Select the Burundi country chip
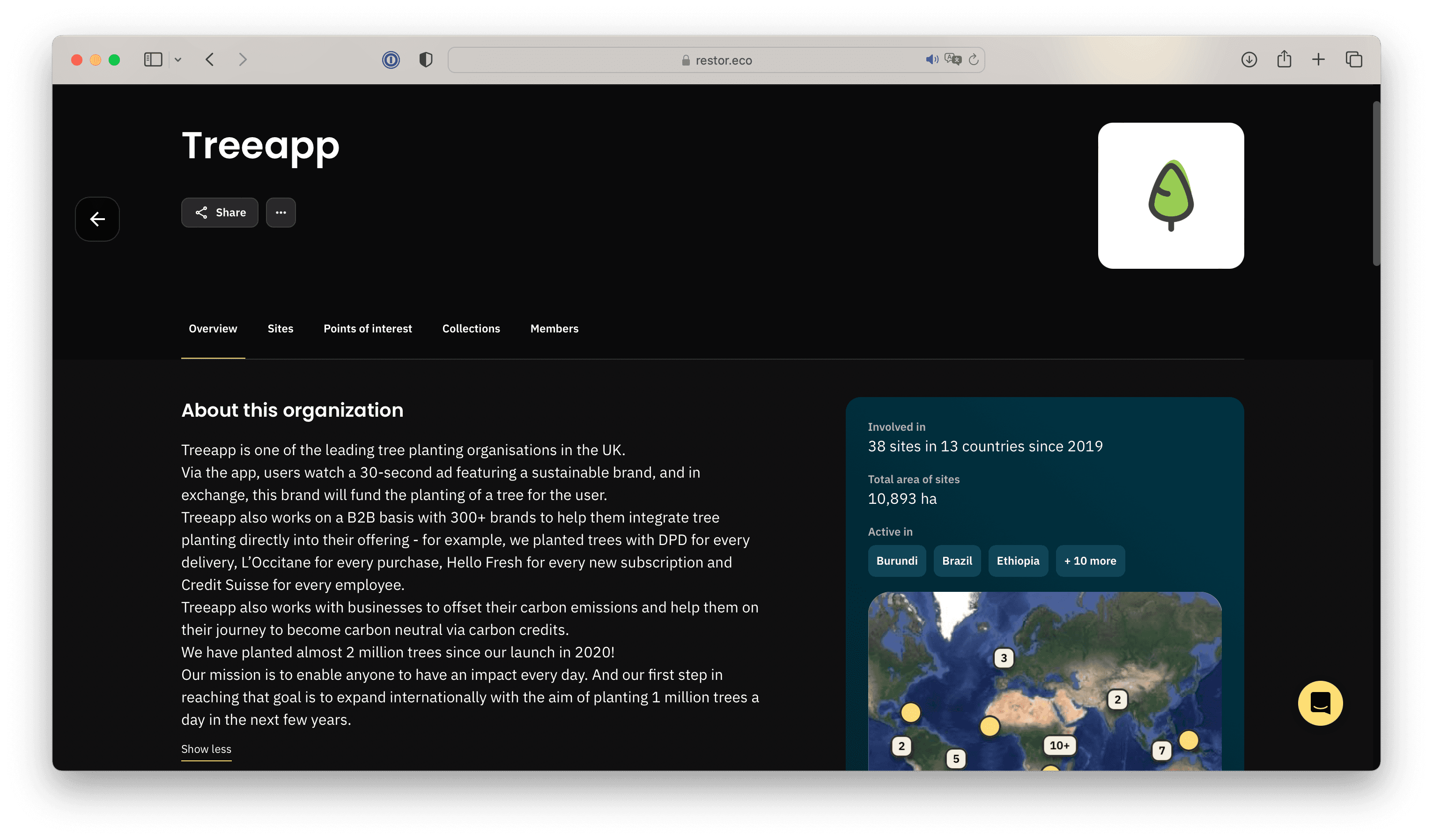This screenshot has width=1433, height=840. click(x=897, y=561)
